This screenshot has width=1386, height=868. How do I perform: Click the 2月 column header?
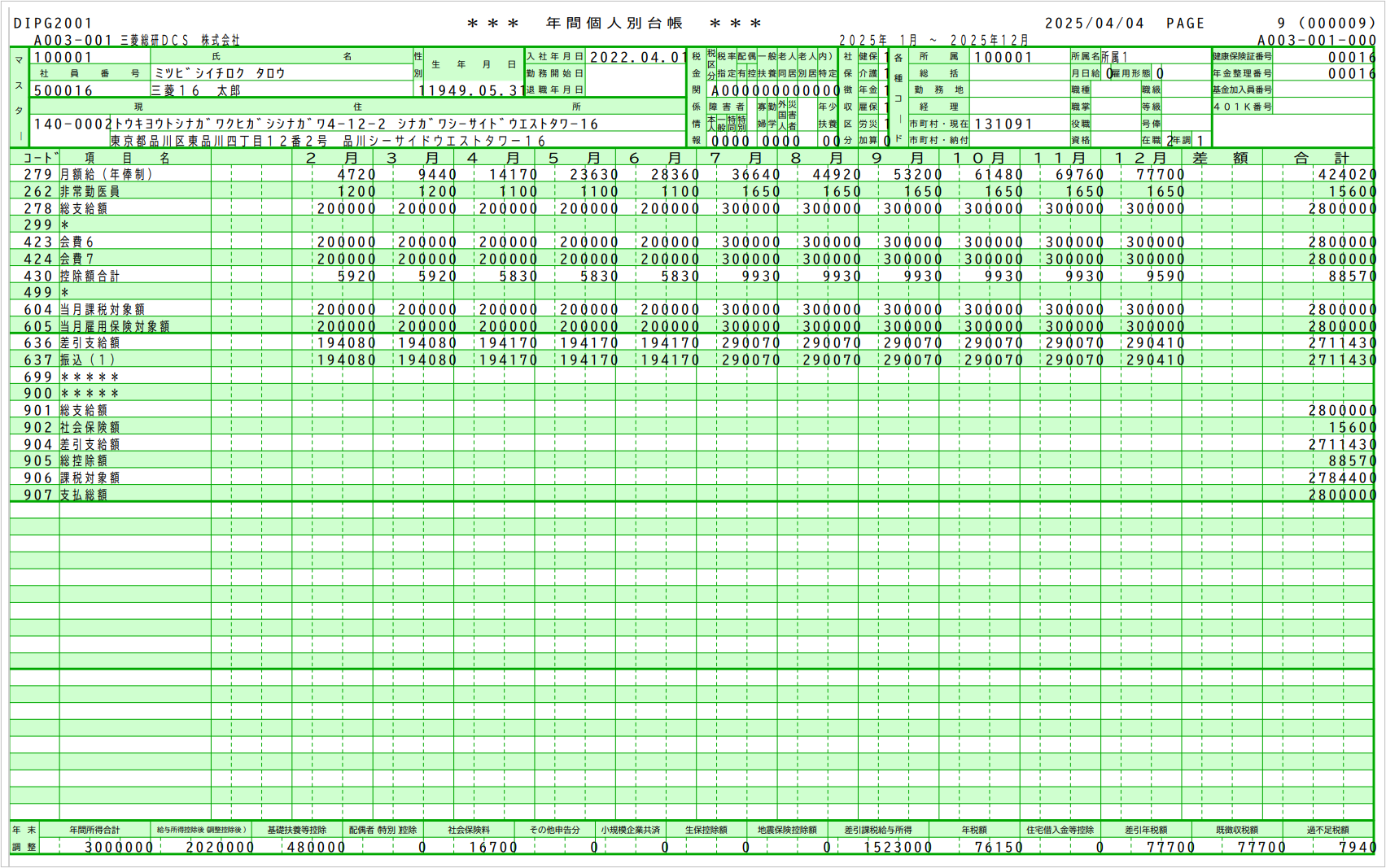(332, 158)
